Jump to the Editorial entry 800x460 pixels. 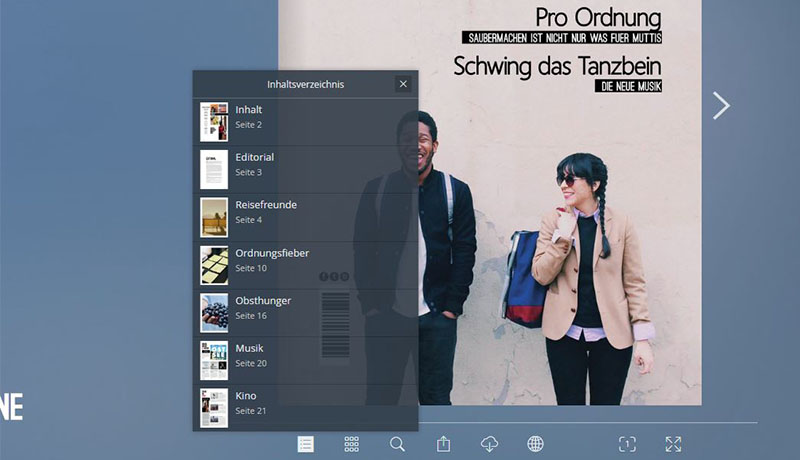305,169
